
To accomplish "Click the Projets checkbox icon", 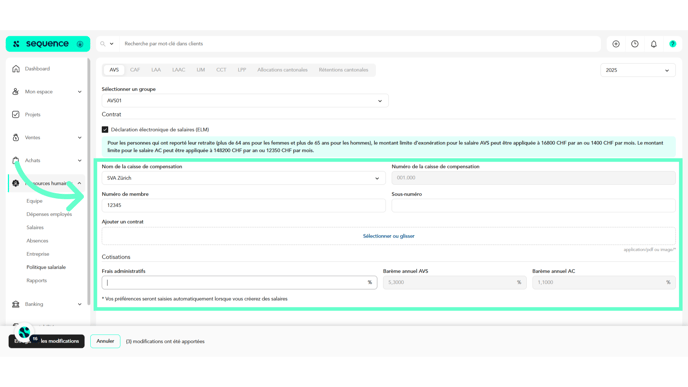I will click(x=16, y=115).
